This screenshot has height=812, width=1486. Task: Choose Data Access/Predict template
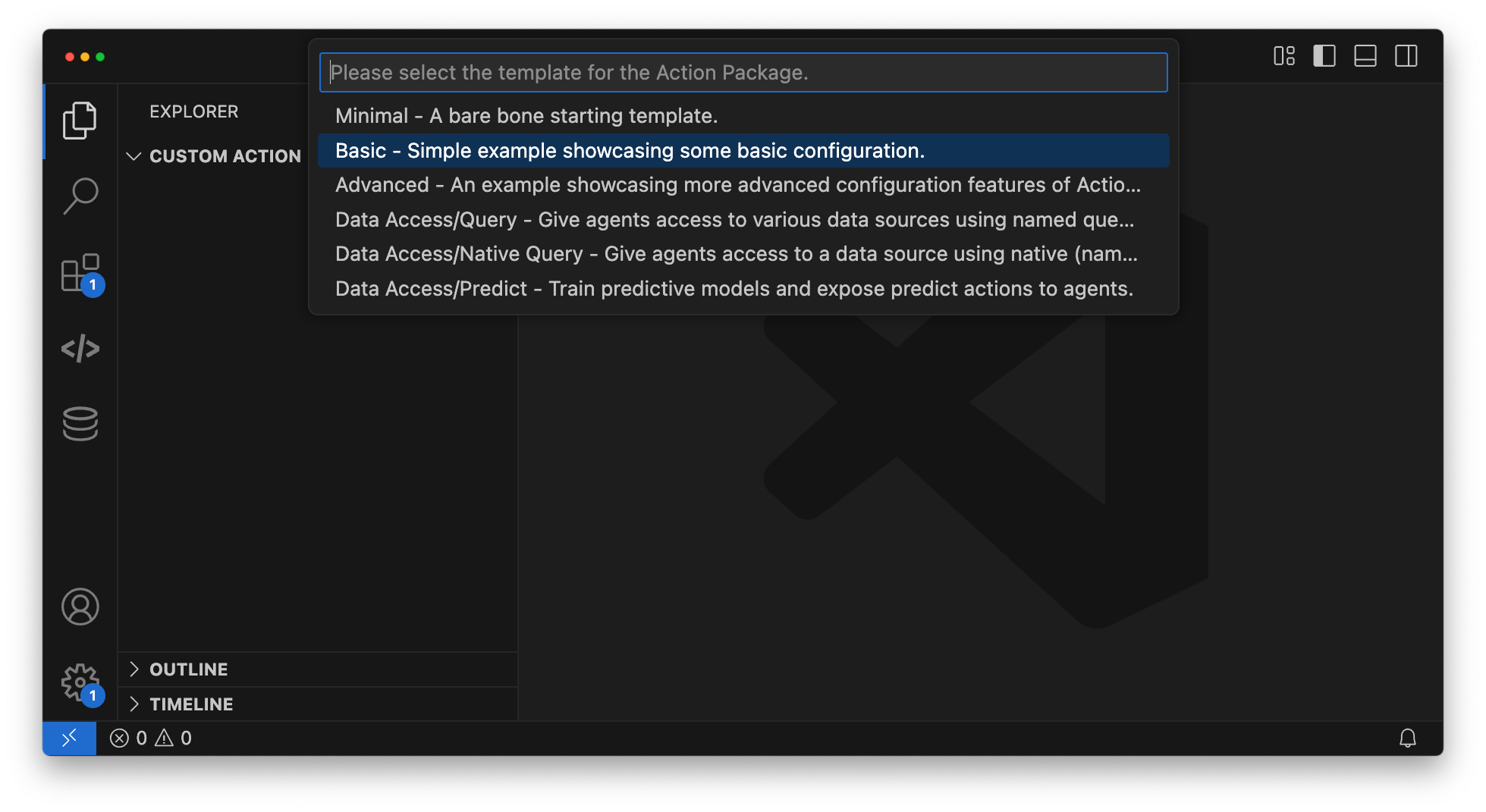tap(743, 288)
